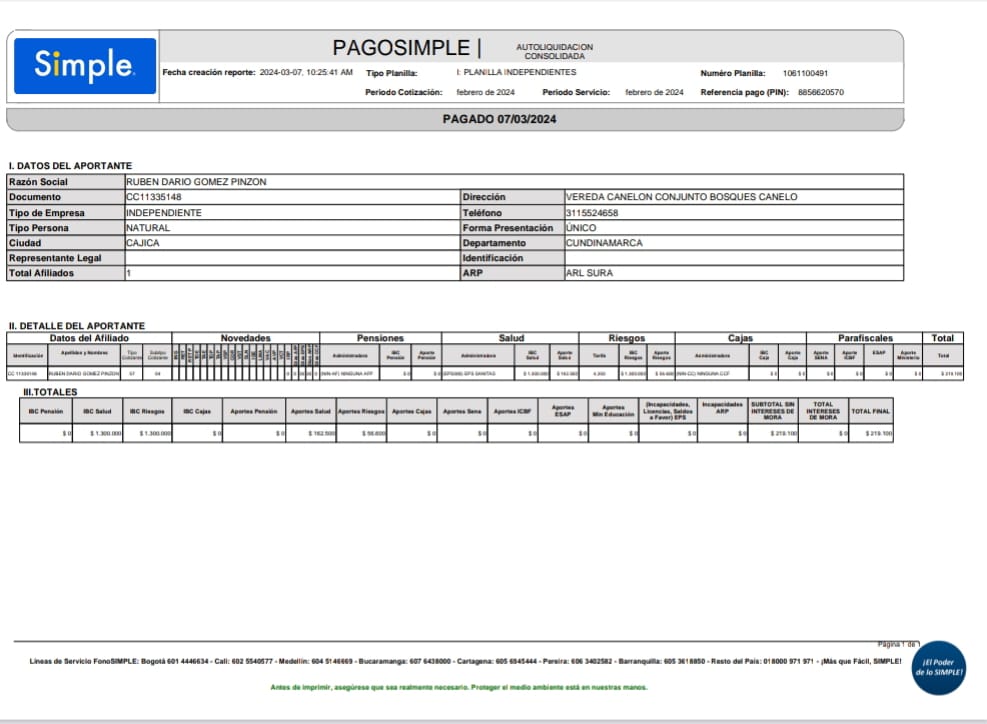
Task: Click the Parafiscales column header
Action: click(865, 338)
